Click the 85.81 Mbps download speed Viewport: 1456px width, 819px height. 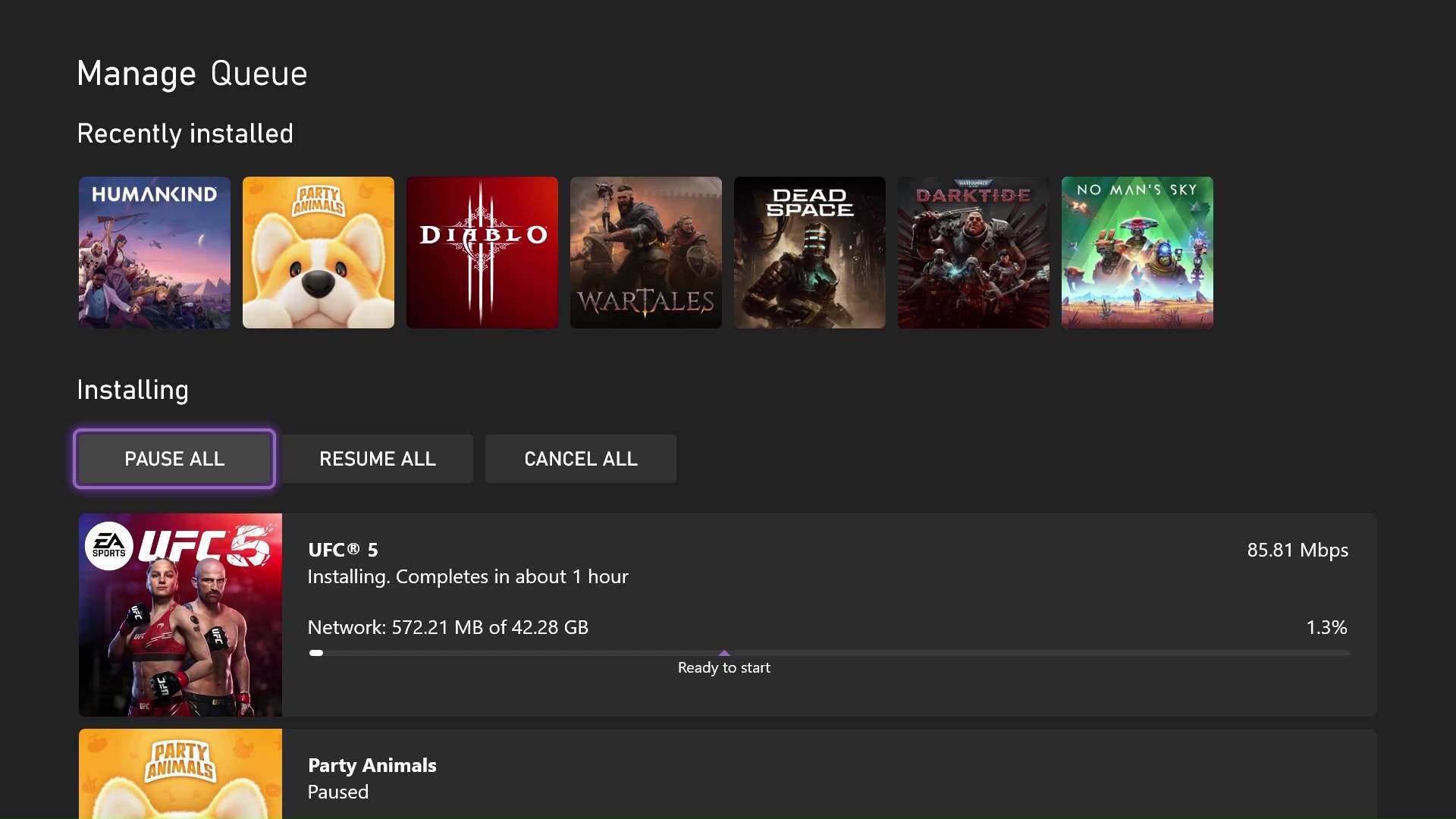click(1298, 550)
